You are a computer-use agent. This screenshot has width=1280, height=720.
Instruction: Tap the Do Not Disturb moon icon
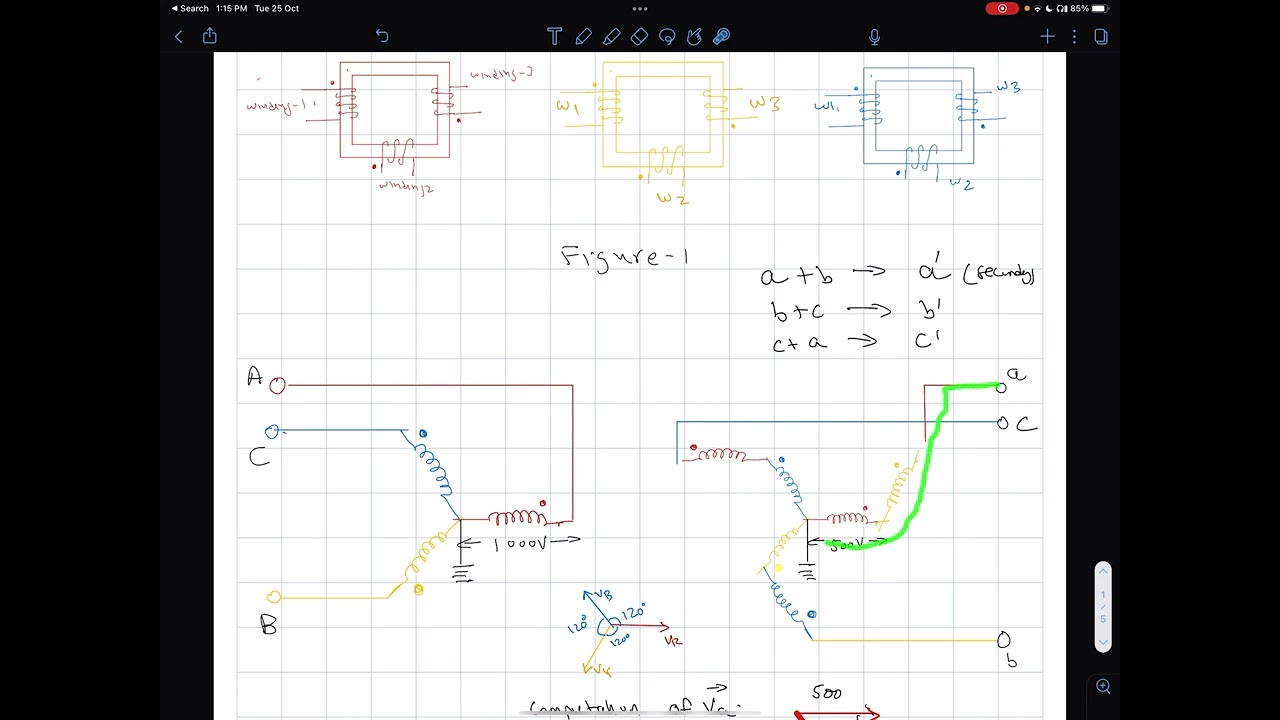pos(1047,8)
